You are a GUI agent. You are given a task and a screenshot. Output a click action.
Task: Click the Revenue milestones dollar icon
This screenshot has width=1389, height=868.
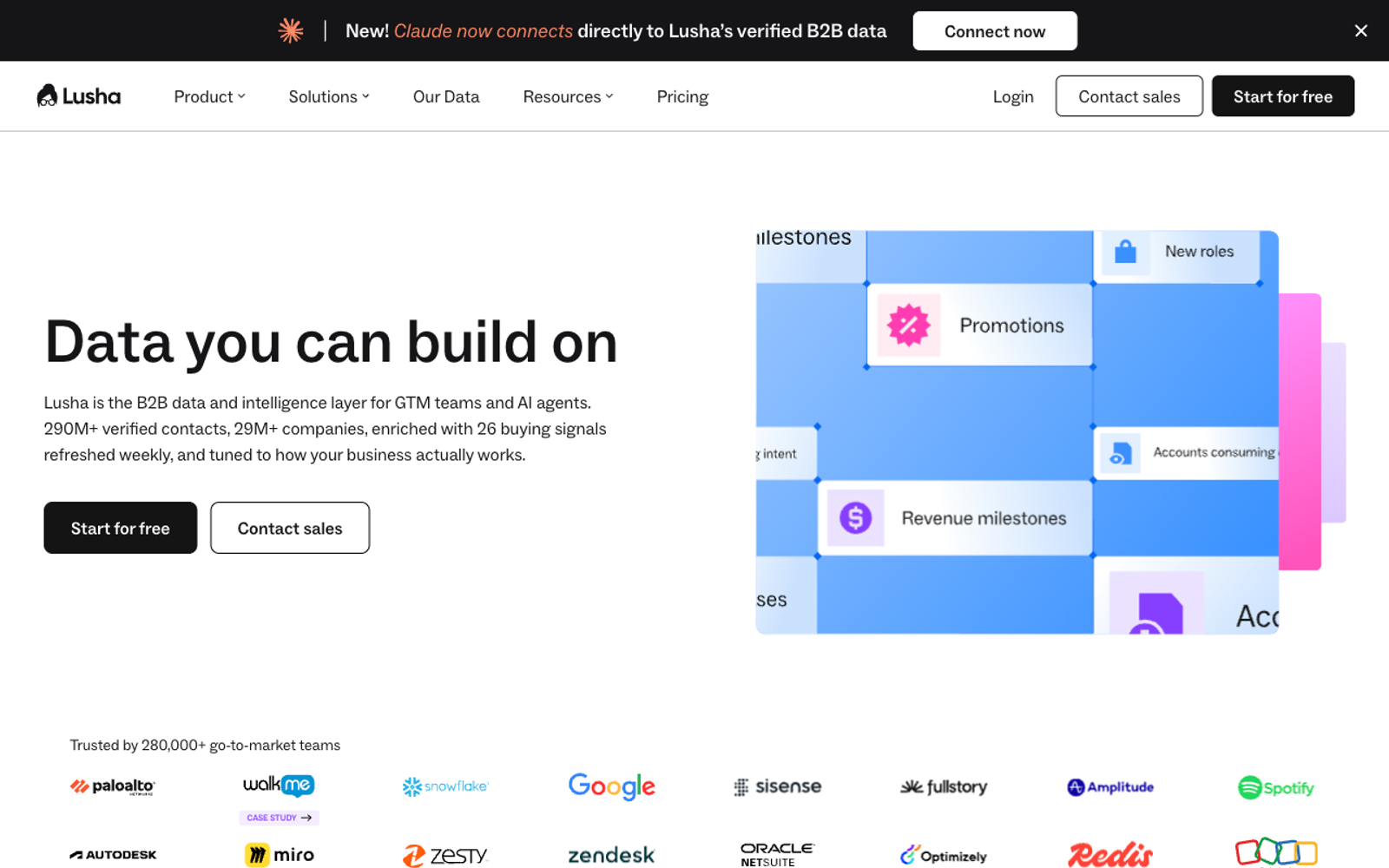pyautogui.click(x=855, y=518)
